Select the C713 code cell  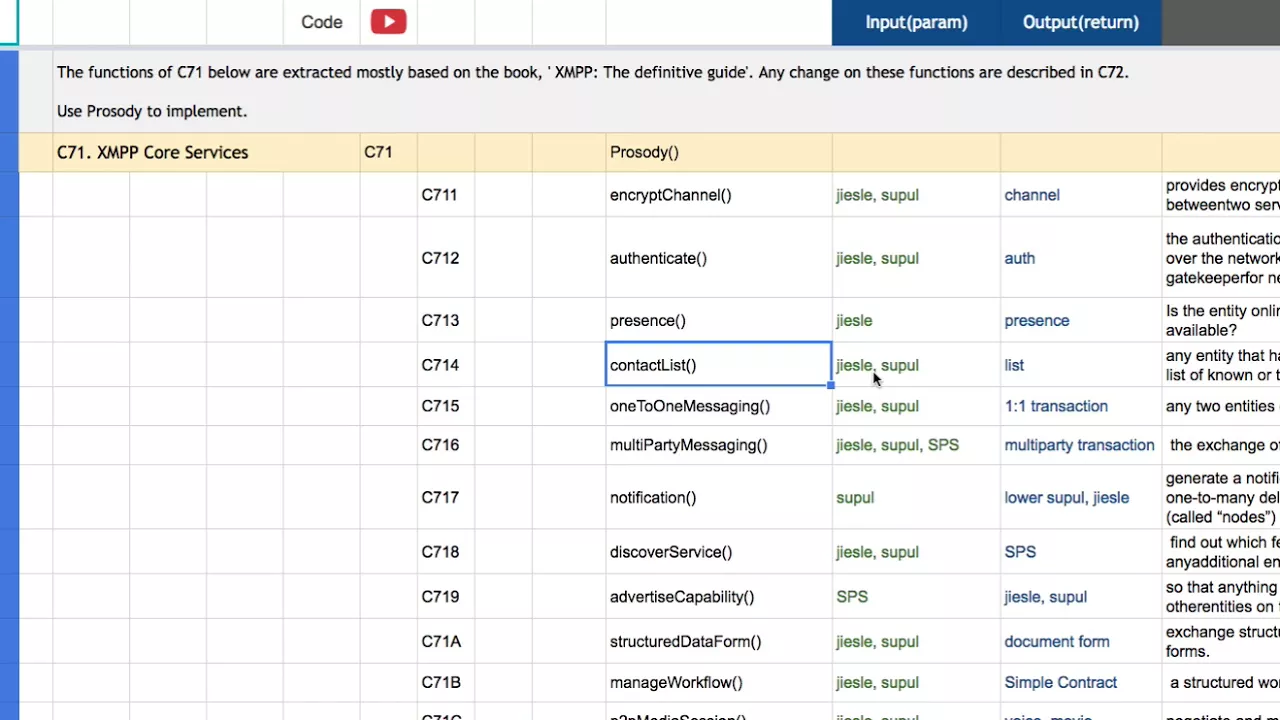coord(446,320)
